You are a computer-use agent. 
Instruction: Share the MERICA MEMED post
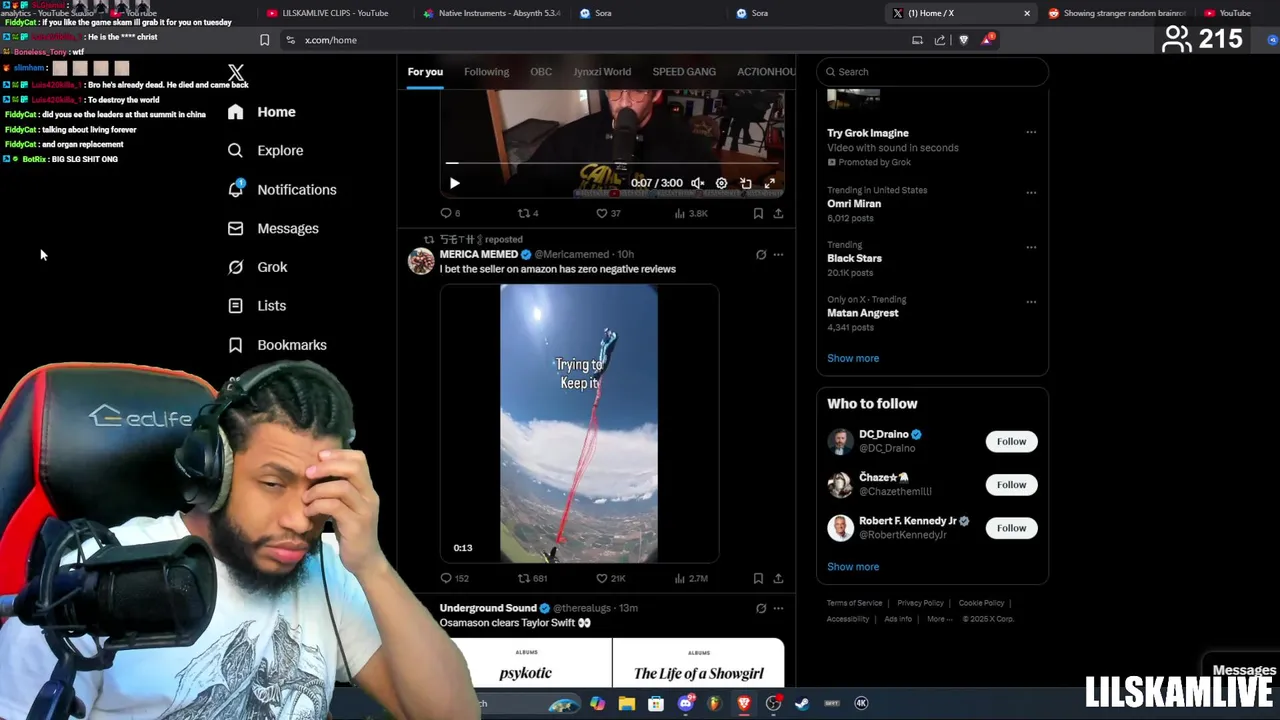click(778, 578)
